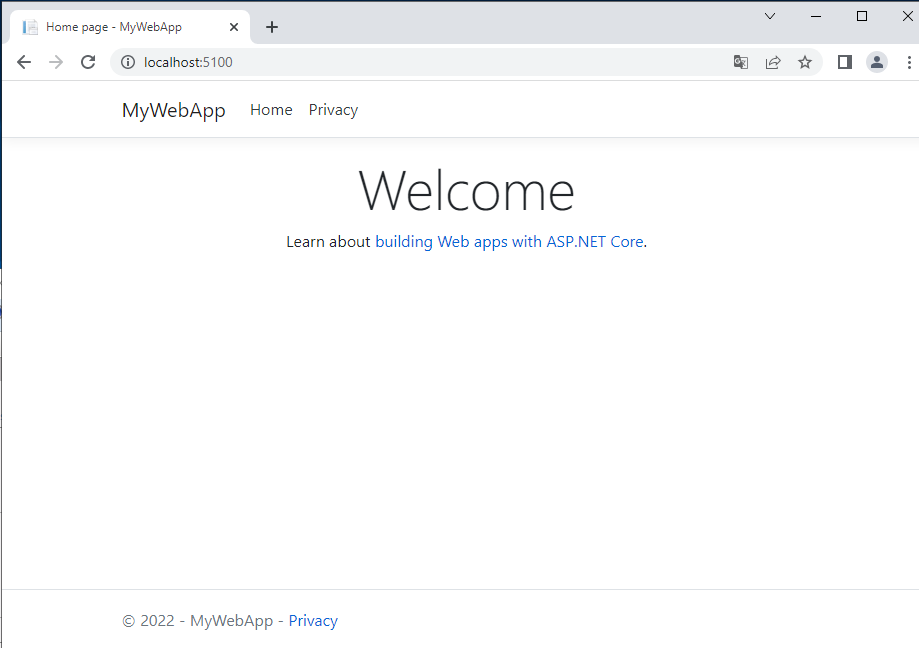Image resolution: width=919 pixels, height=648 pixels.
Task: Open Home in the navbar
Action: click(271, 110)
